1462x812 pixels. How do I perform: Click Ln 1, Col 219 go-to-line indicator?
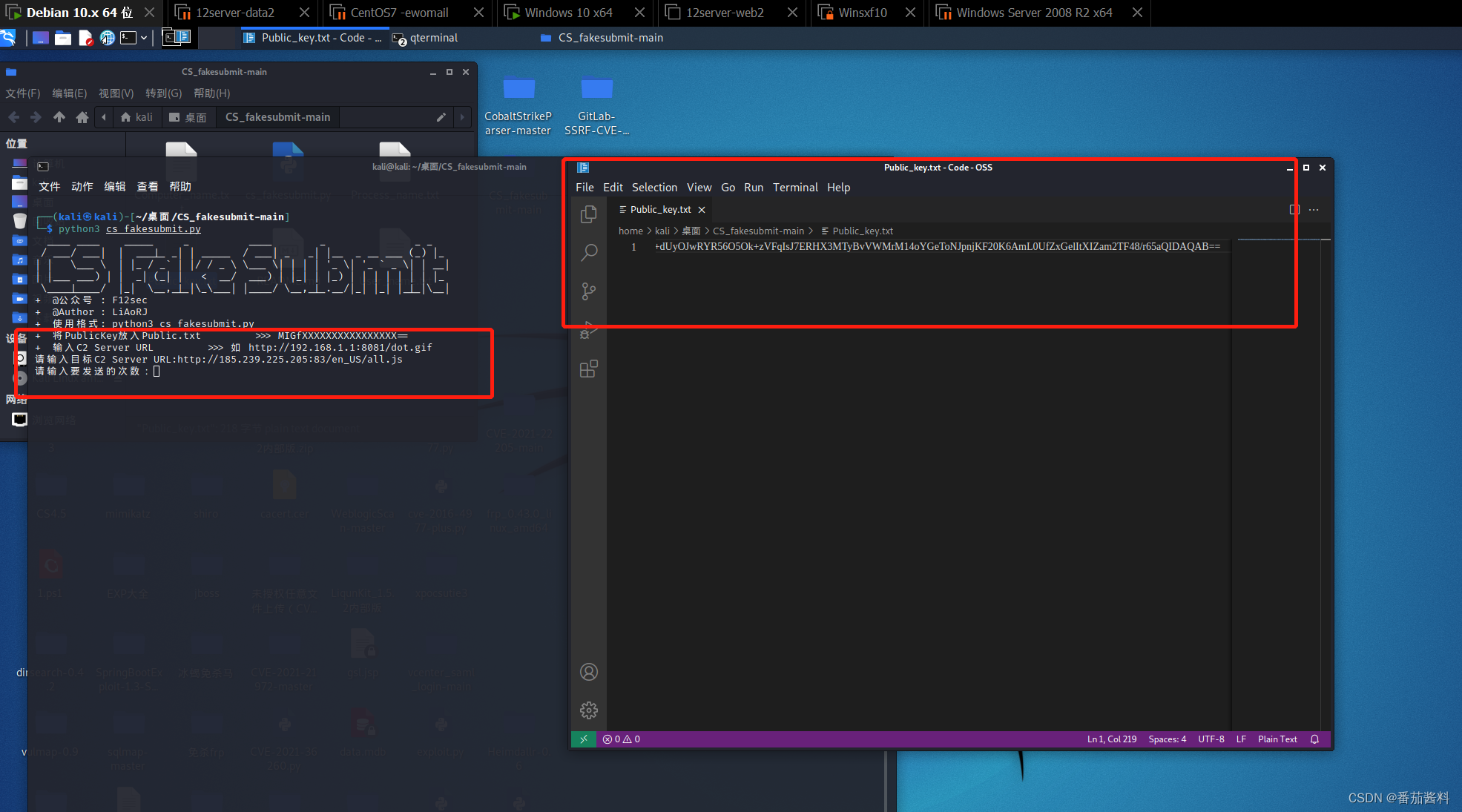(1111, 739)
